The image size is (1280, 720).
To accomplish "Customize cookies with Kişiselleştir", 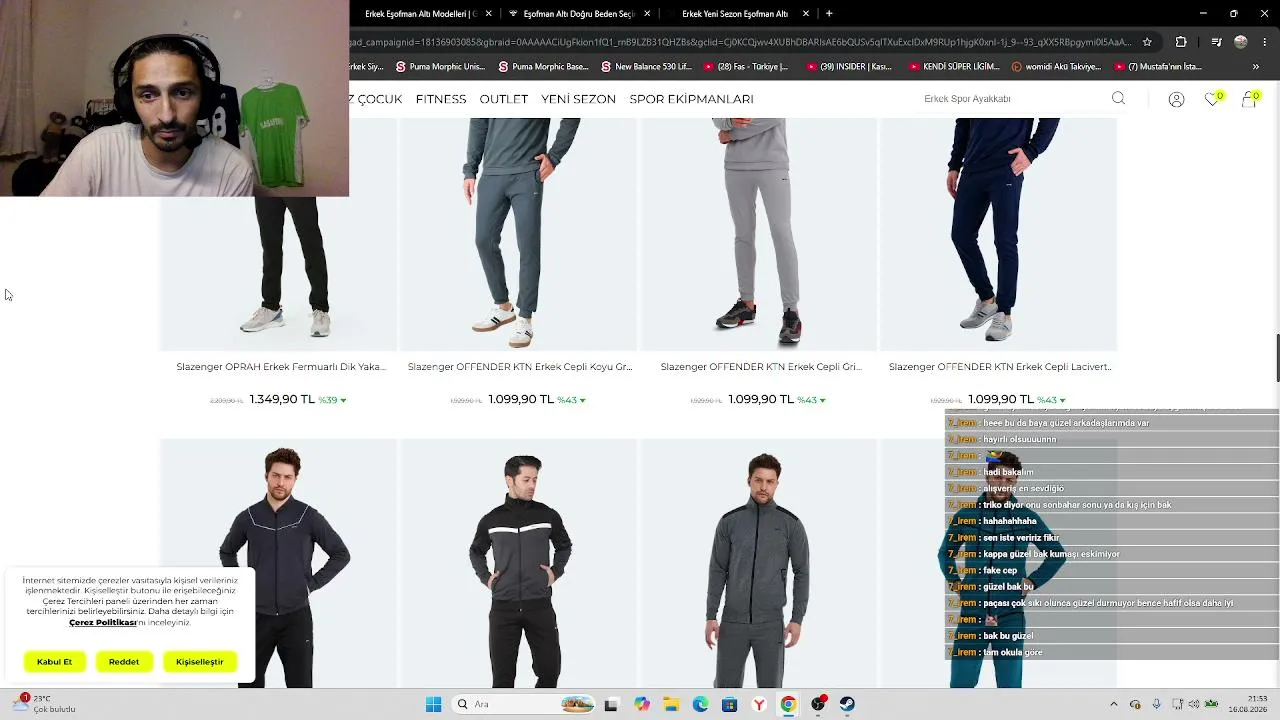I will [200, 662].
